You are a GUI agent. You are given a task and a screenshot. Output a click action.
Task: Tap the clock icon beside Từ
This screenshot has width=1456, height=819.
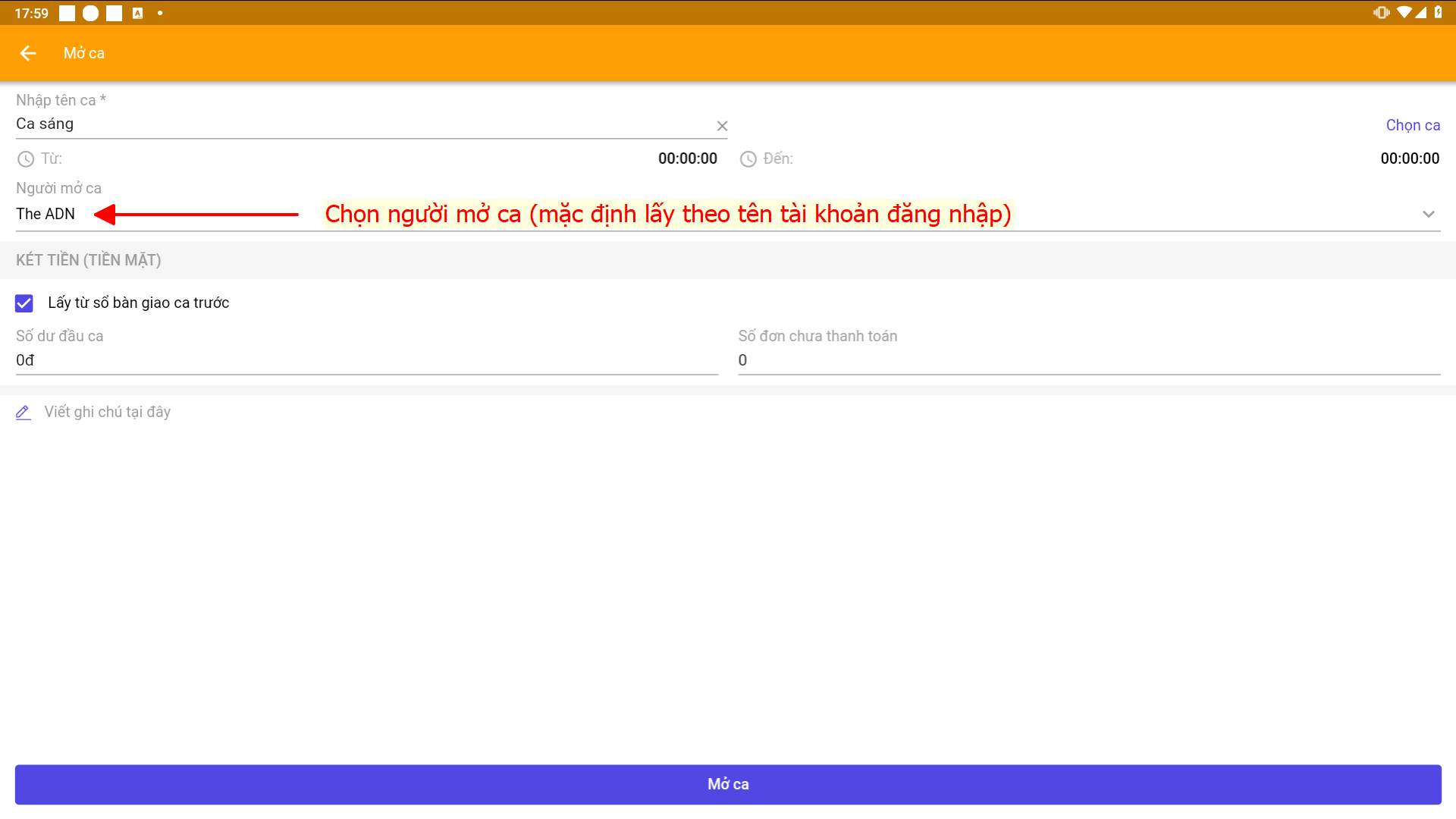point(26,159)
